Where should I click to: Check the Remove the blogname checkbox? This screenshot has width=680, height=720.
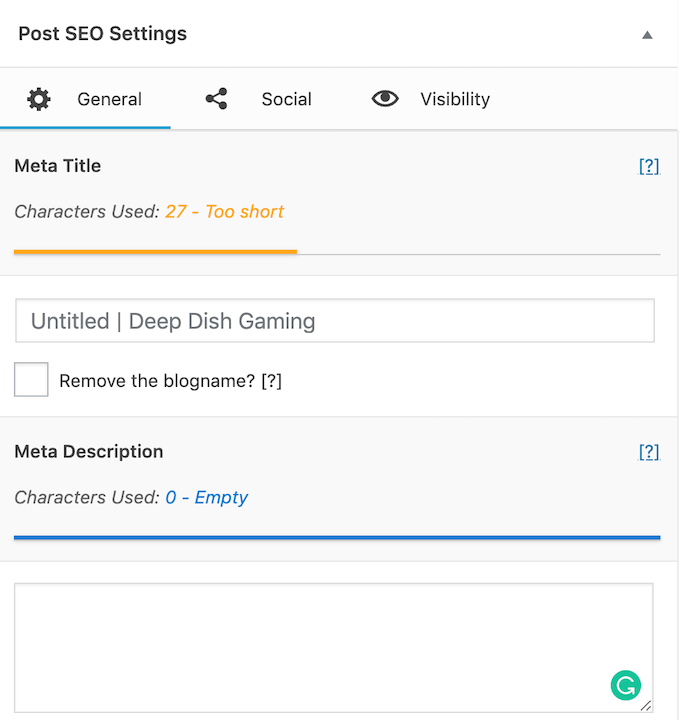tap(32, 380)
